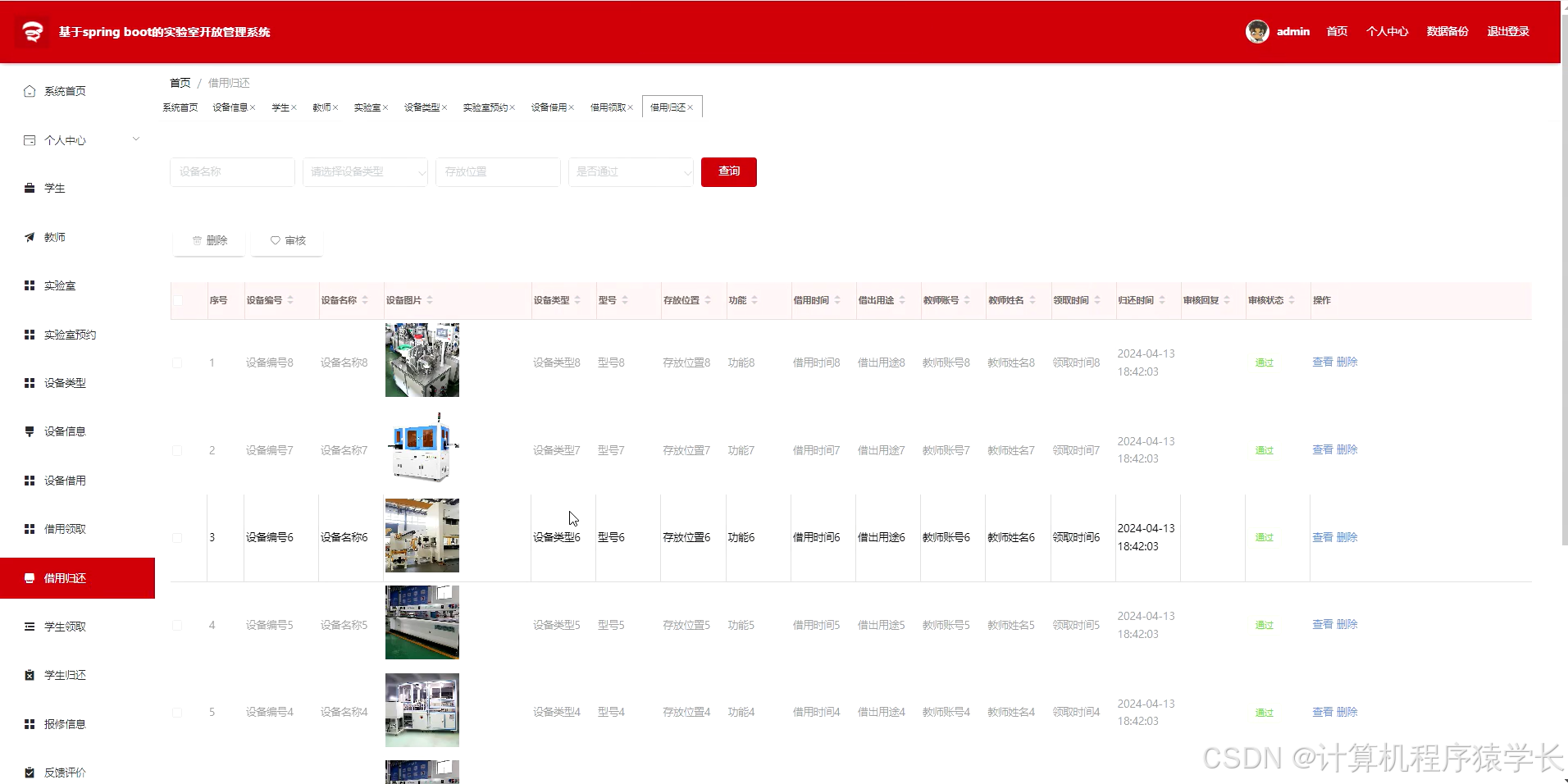Click 查看 for the 设备编号8 row
The width and height of the screenshot is (1568, 784).
point(1323,362)
